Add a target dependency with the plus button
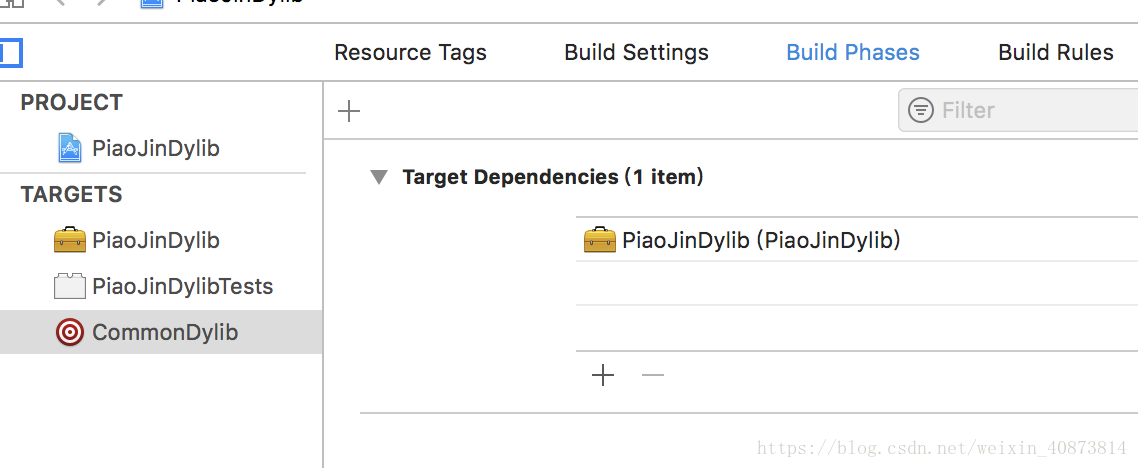 coord(603,375)
